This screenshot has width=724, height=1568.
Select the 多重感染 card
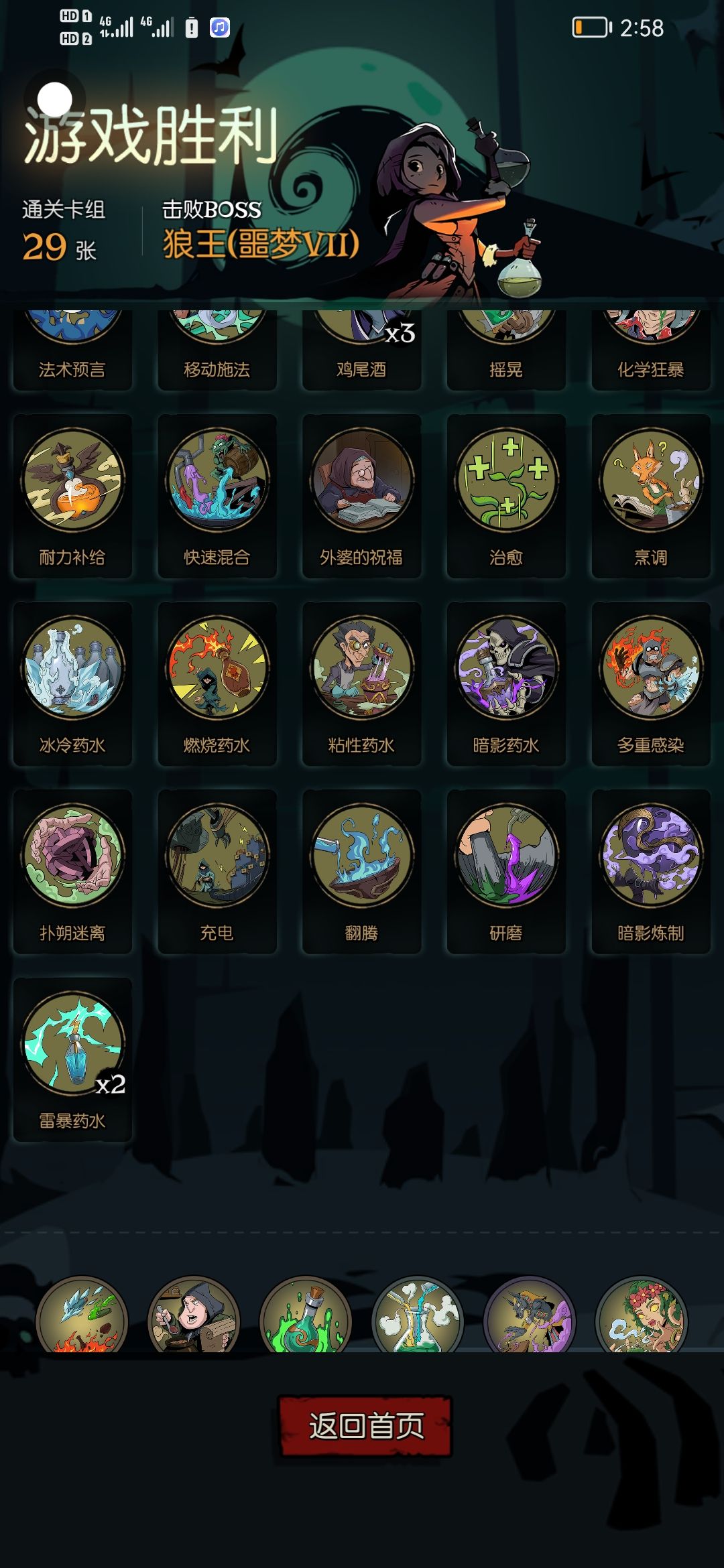(x=651, y=684)
